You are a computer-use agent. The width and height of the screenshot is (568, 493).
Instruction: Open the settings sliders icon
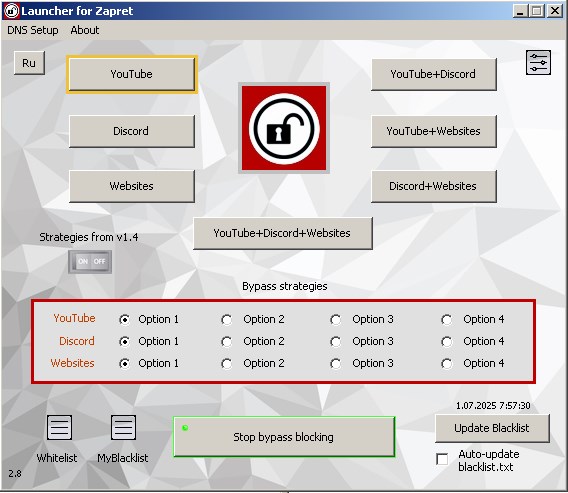538,63
